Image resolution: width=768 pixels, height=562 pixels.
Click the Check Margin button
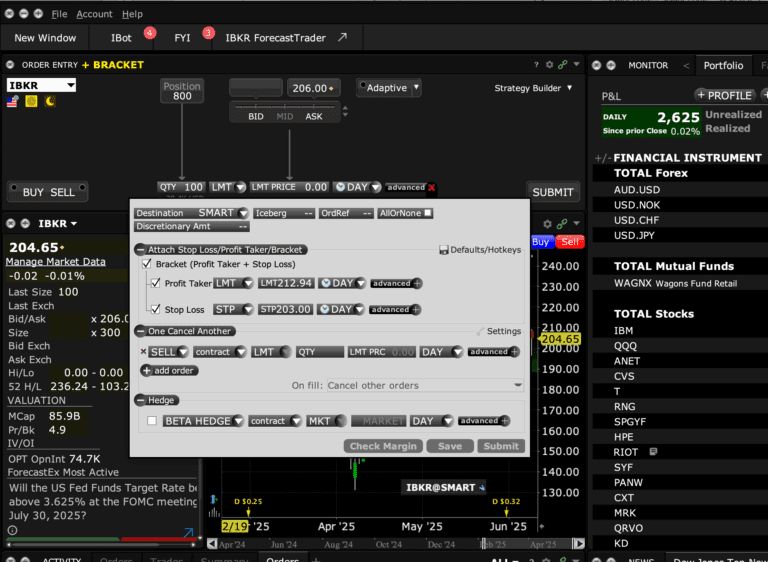click(x=384, y=446)
